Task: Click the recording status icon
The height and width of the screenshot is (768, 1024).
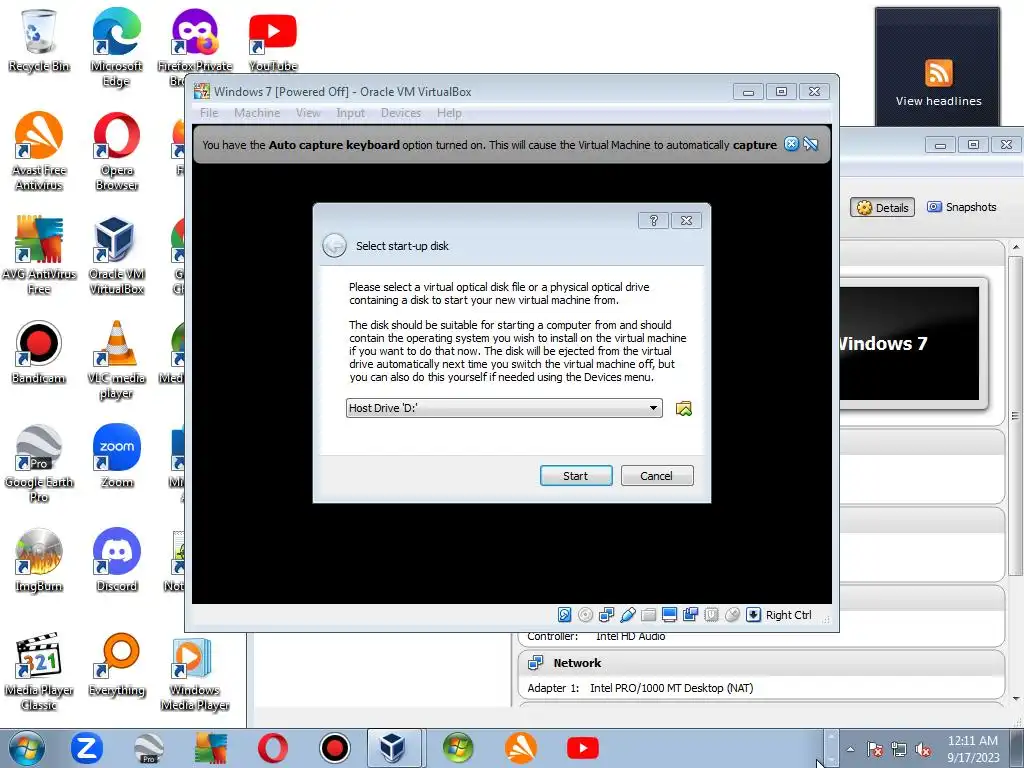Action: (690, 615)
